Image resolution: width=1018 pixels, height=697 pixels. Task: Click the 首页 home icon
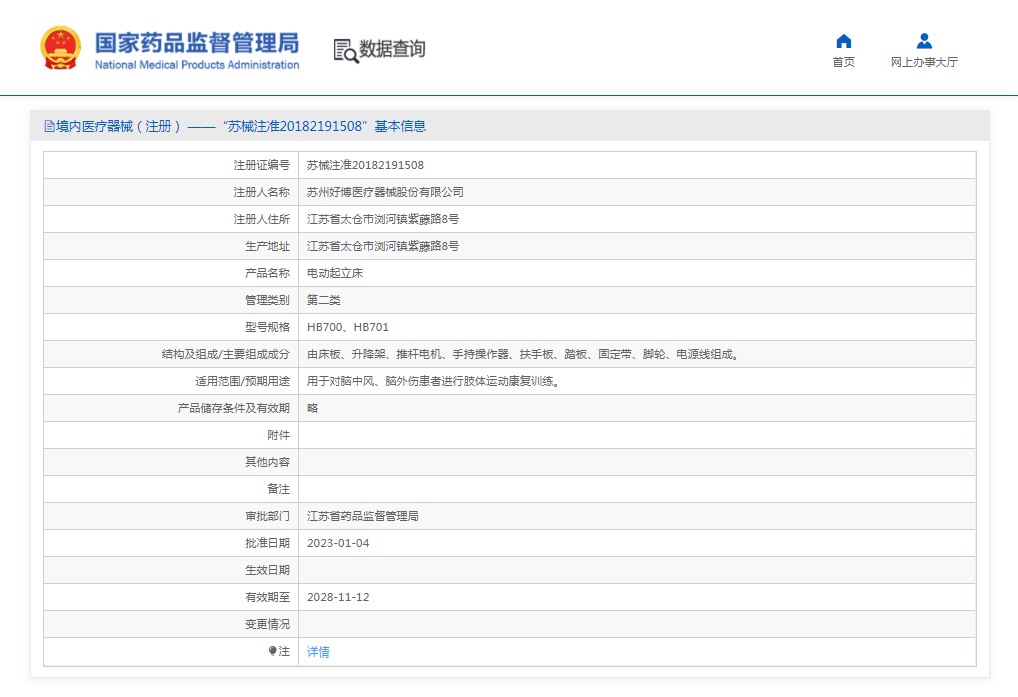[x=843, y=39]
